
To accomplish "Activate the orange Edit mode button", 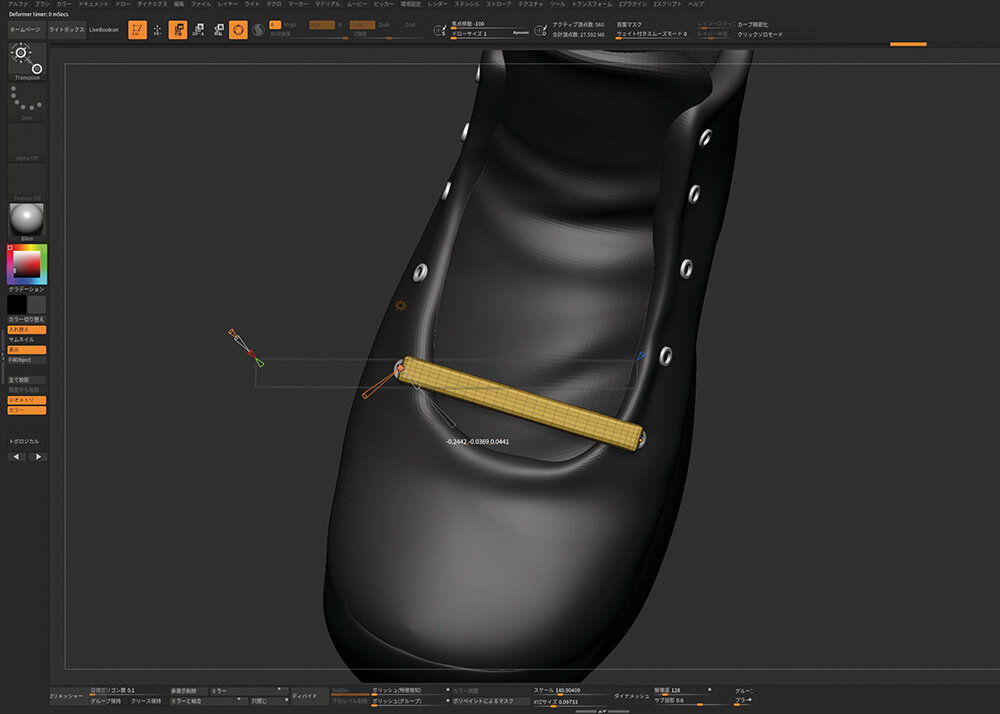I will click(x=137, y=30).
